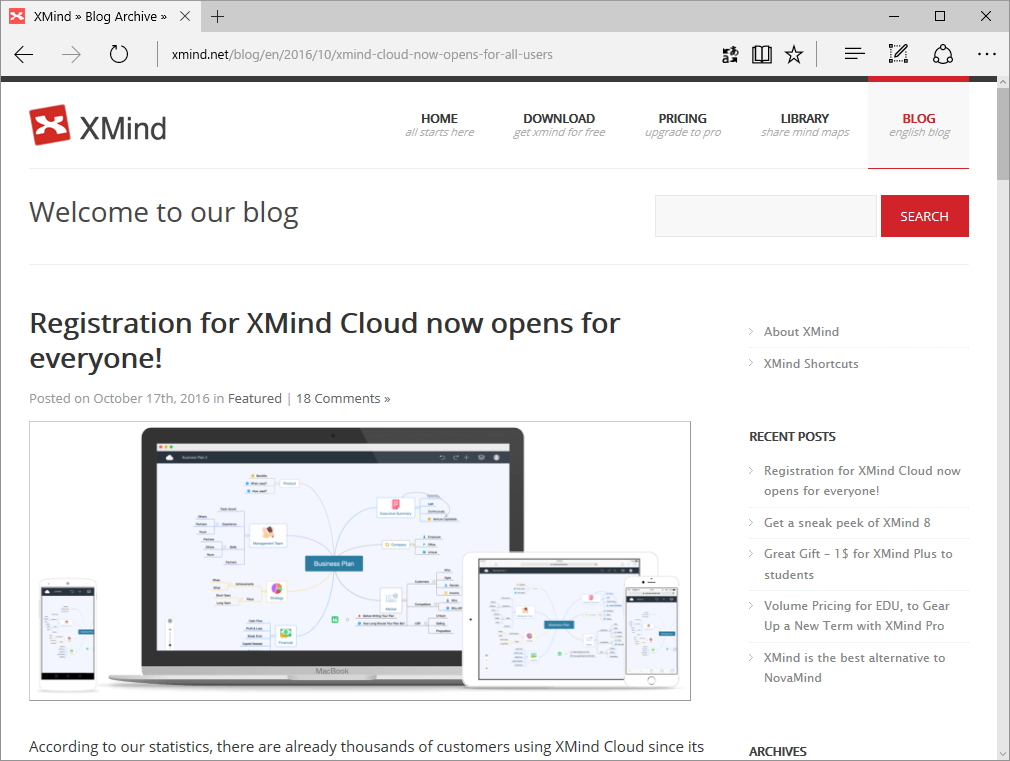Click the RECENT POSTS heading
This screenshot has width=1010, height=761.
tap(792, 436)
